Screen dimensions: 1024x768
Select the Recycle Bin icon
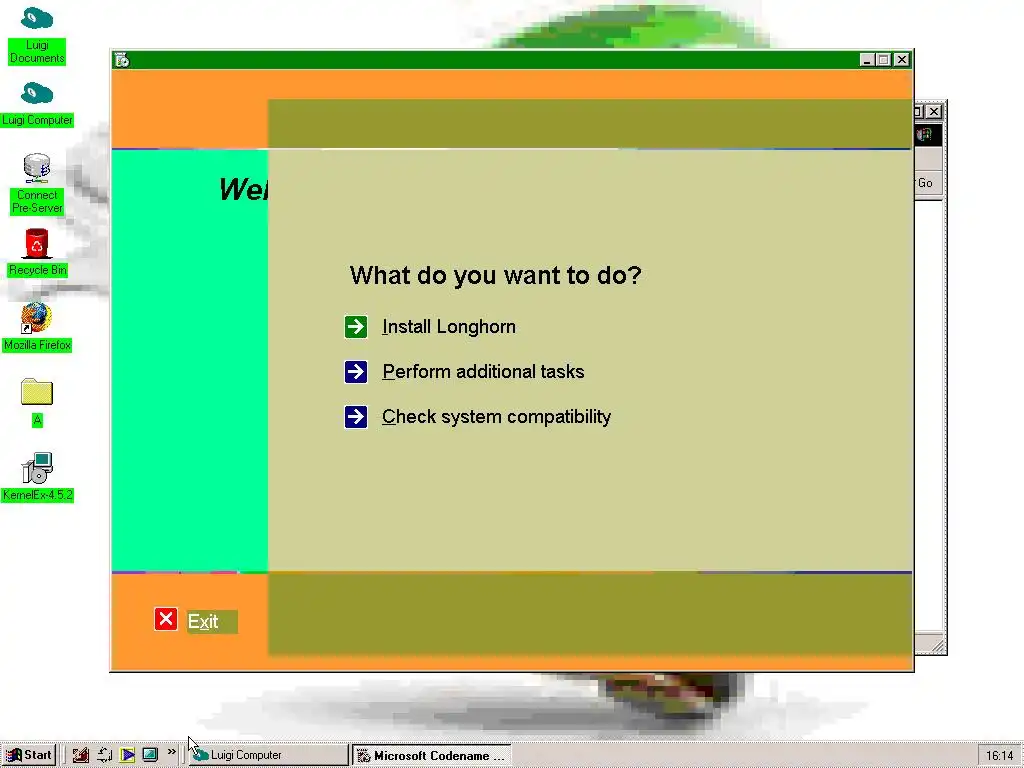pyautogui.click(x=37, y=253)
